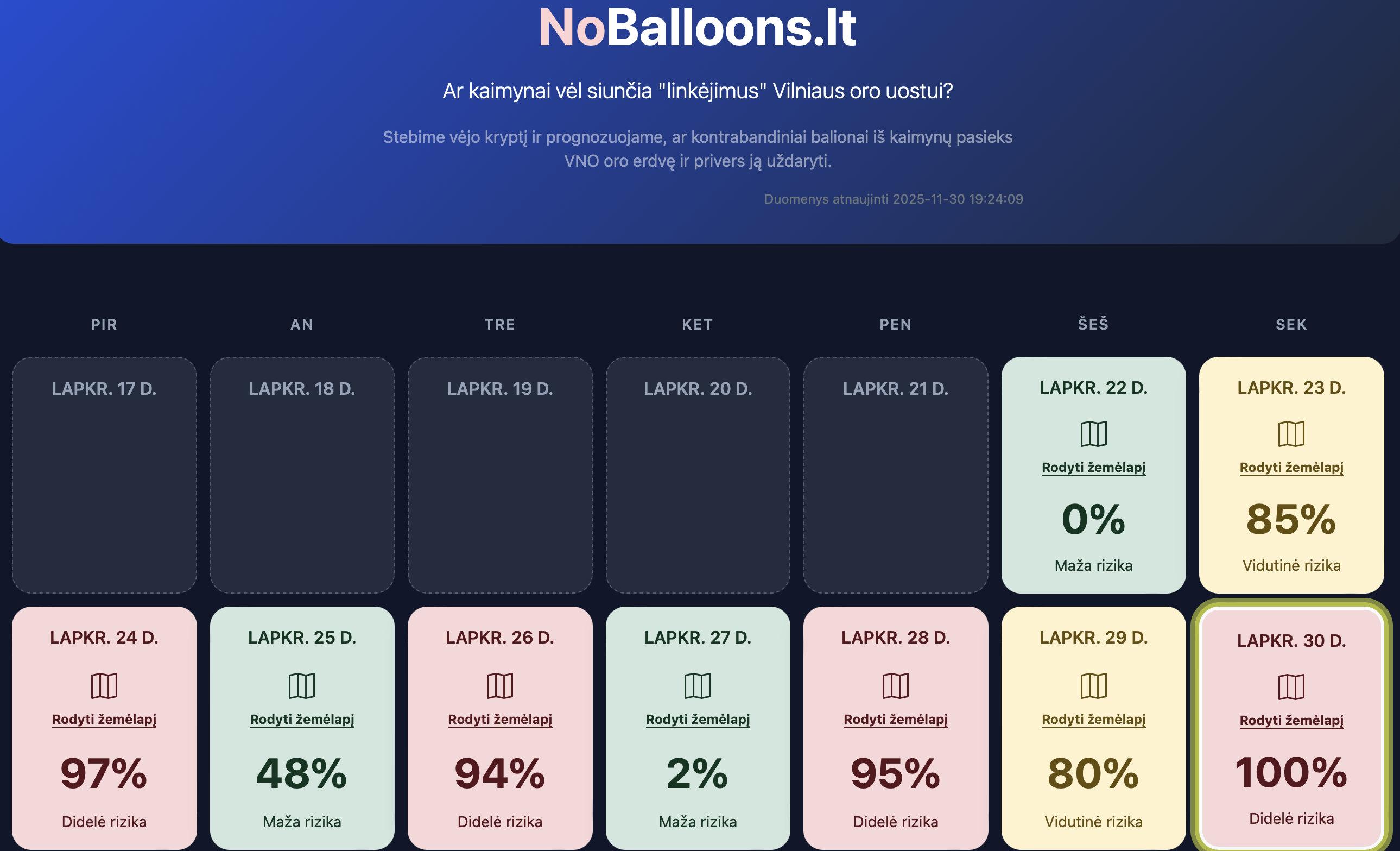Image resolution: width=1400 pixels, height=851 pixels.
Task: Select the map icon for Lapkr. 26 d.
Action: [x=499, y=685]
